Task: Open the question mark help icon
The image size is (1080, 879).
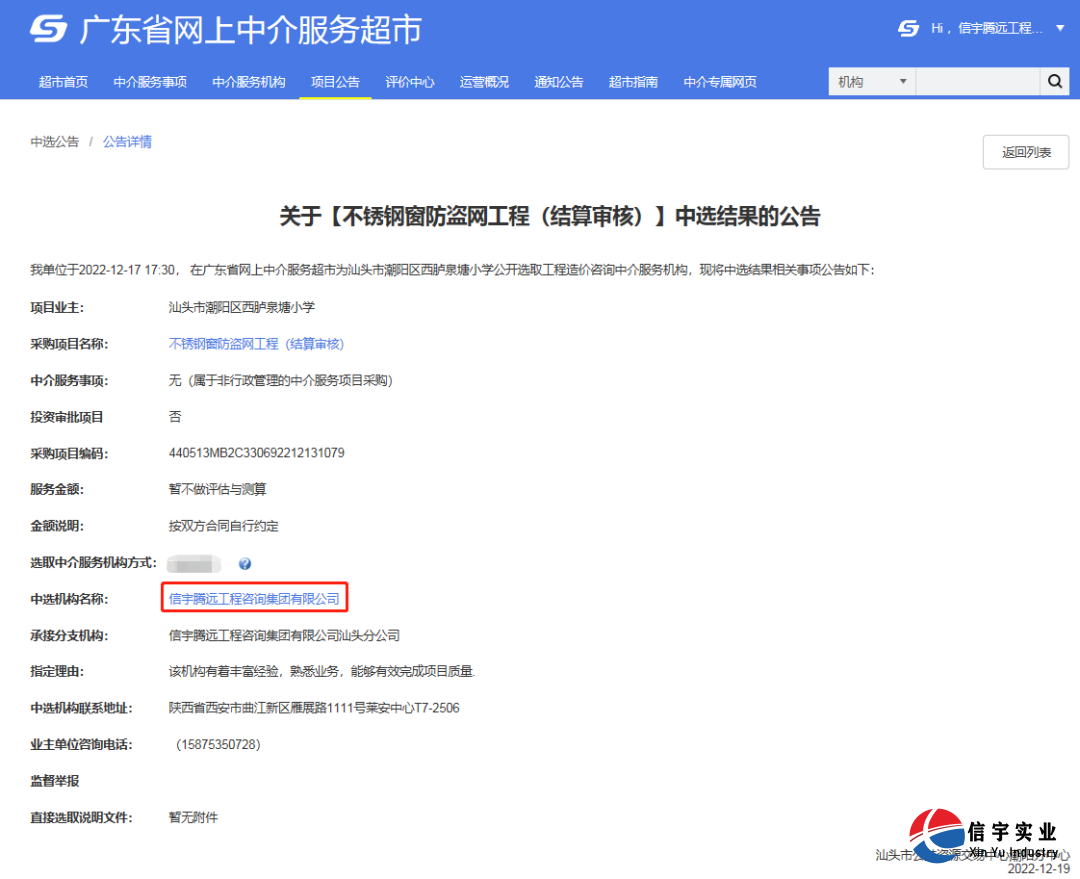Action: (244, 563)
